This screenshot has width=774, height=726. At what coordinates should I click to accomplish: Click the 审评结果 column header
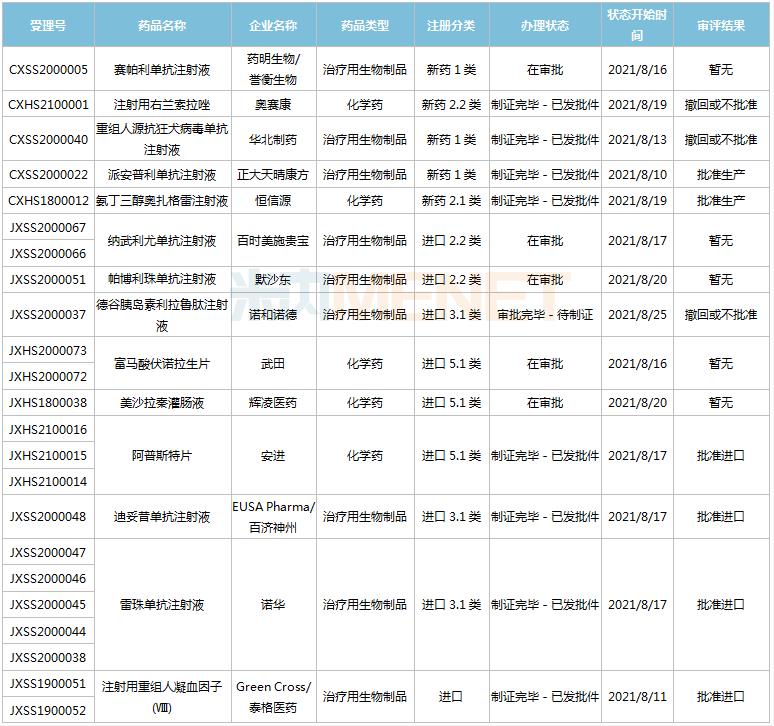tap(721, 25)
